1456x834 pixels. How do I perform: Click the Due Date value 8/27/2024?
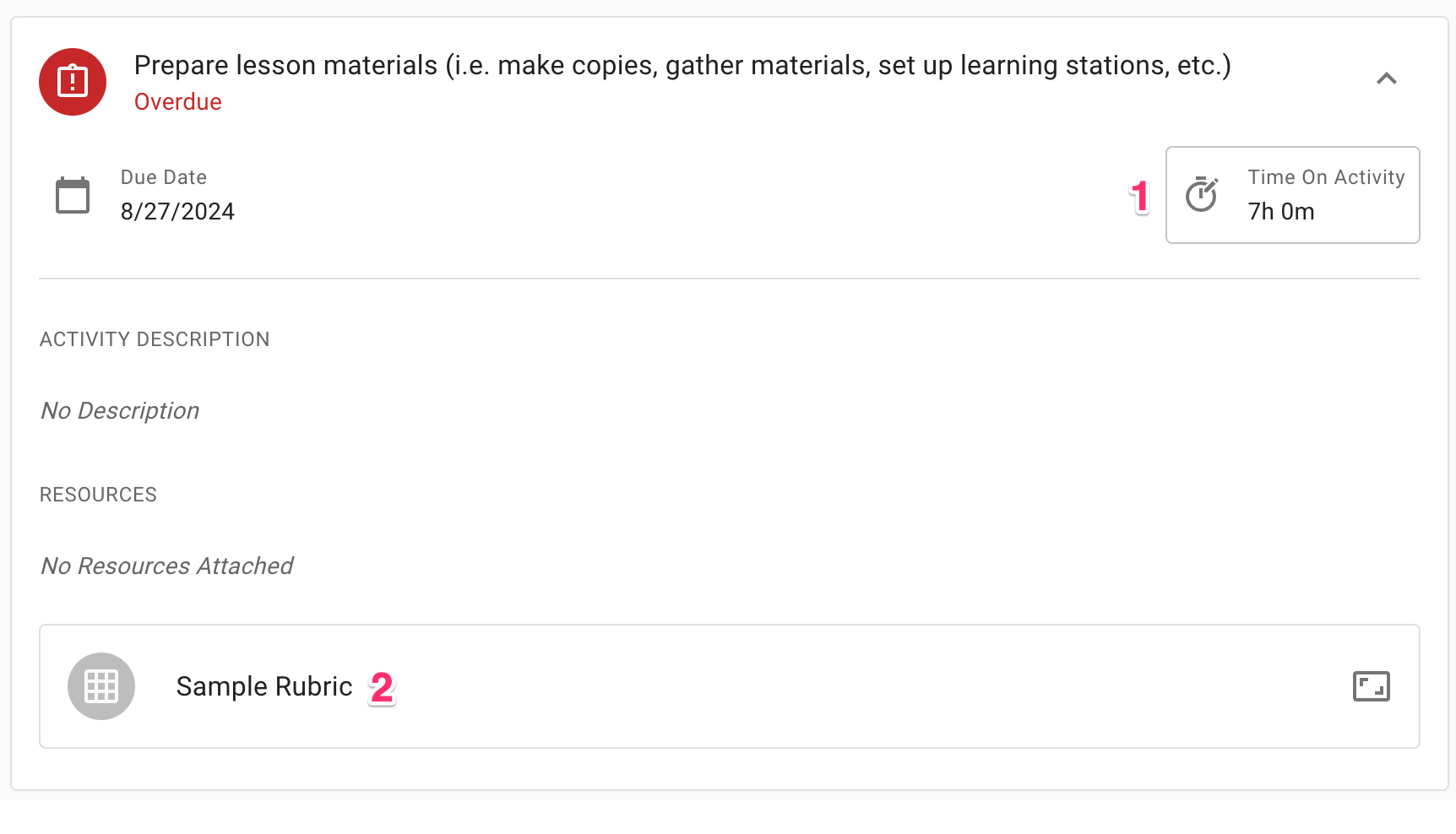pos(177,211)
